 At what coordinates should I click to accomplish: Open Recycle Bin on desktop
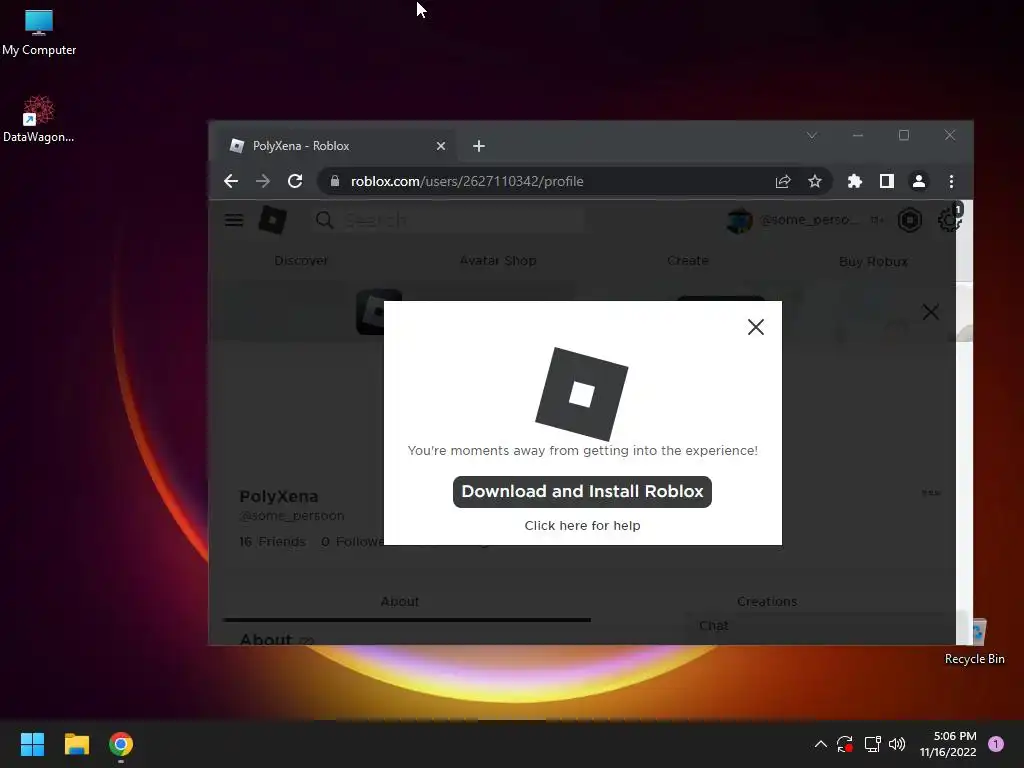[x=974, y=643]
